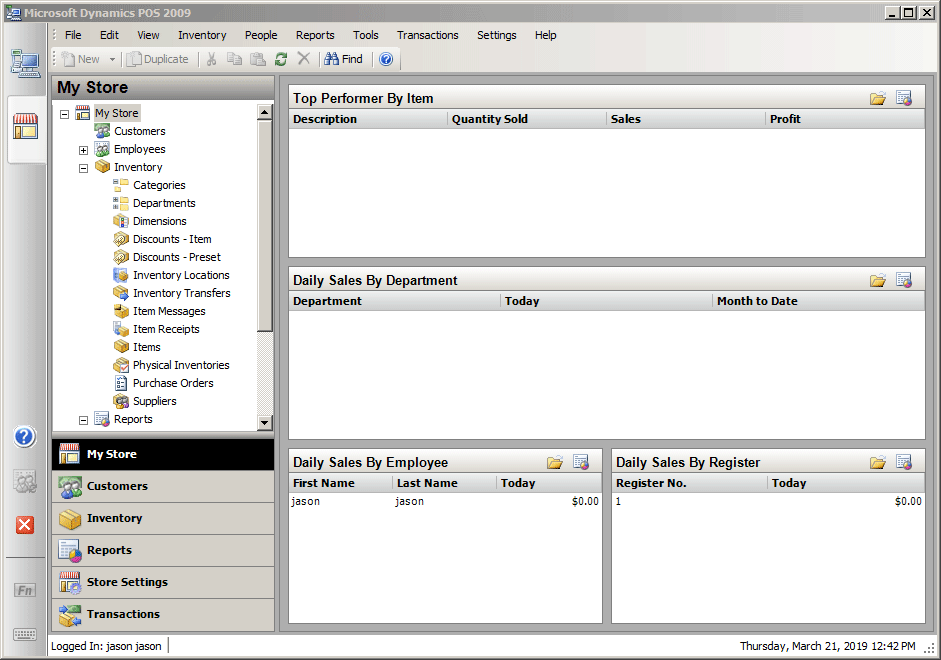Switch to the Customers navigation pane
Image resolution: width=941 pixels, height=660 pixels.
click(163, 486)
